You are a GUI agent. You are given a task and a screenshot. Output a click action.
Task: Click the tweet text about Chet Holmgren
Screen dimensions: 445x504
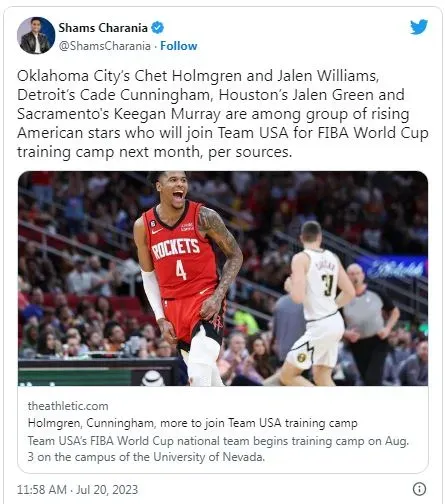pos(223,114)
